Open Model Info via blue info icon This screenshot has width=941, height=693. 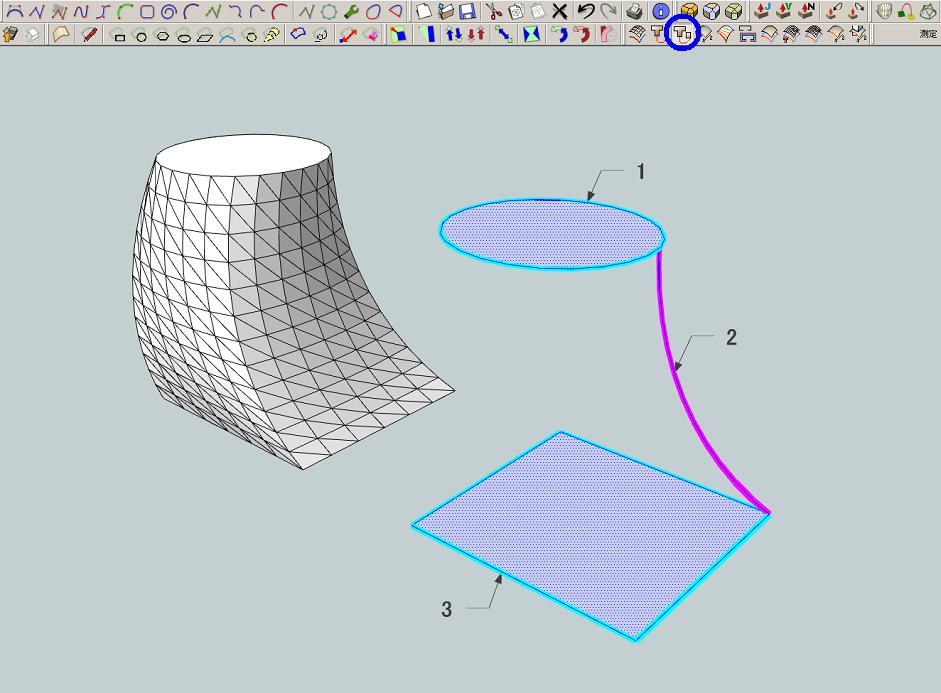(x=661, y=13)
